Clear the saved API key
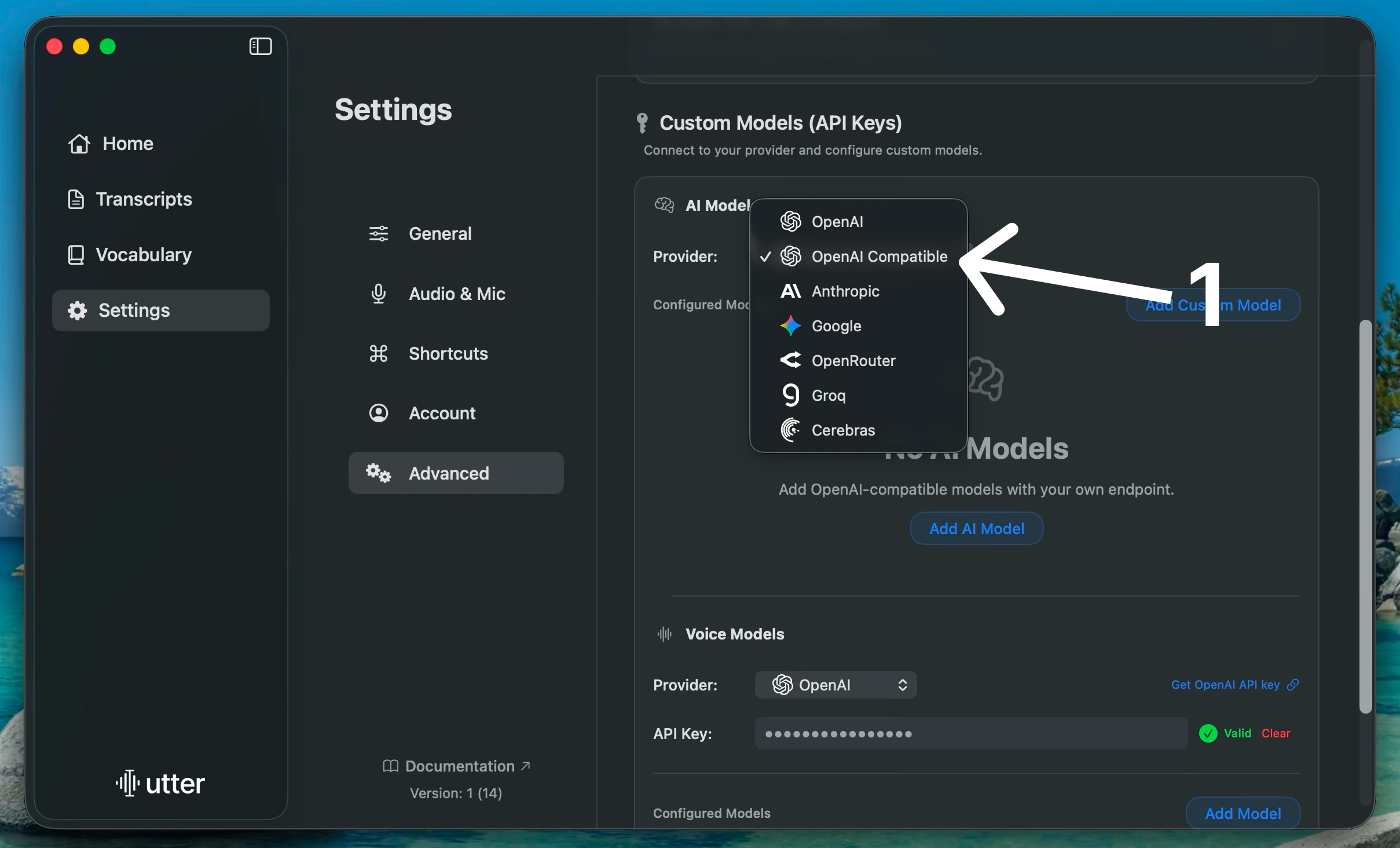 coord(1275,733)
